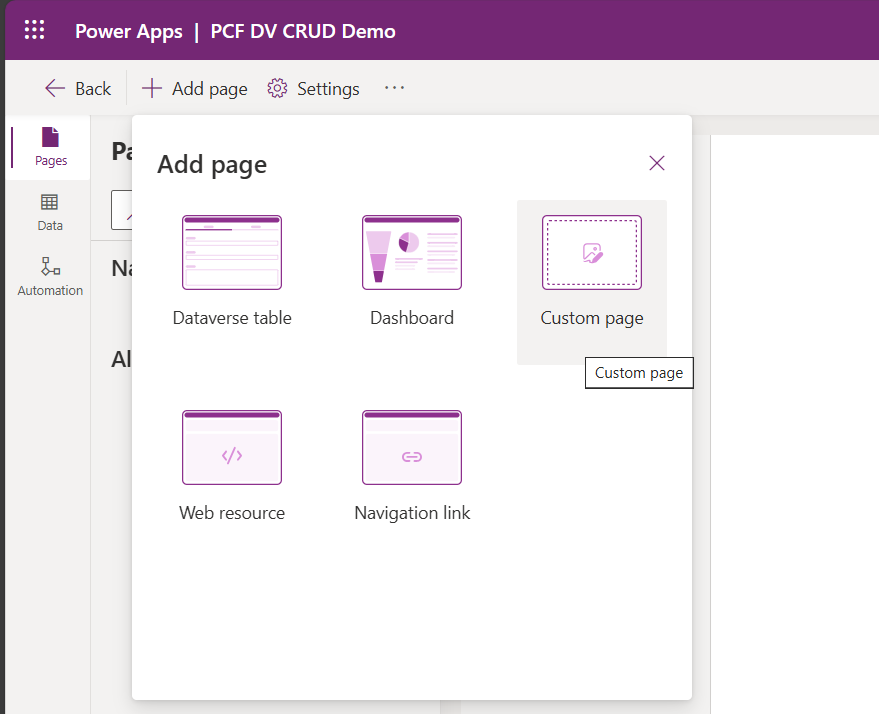Open the Data sidebar tab
This screenshot has height=714, width=879.
50,212
